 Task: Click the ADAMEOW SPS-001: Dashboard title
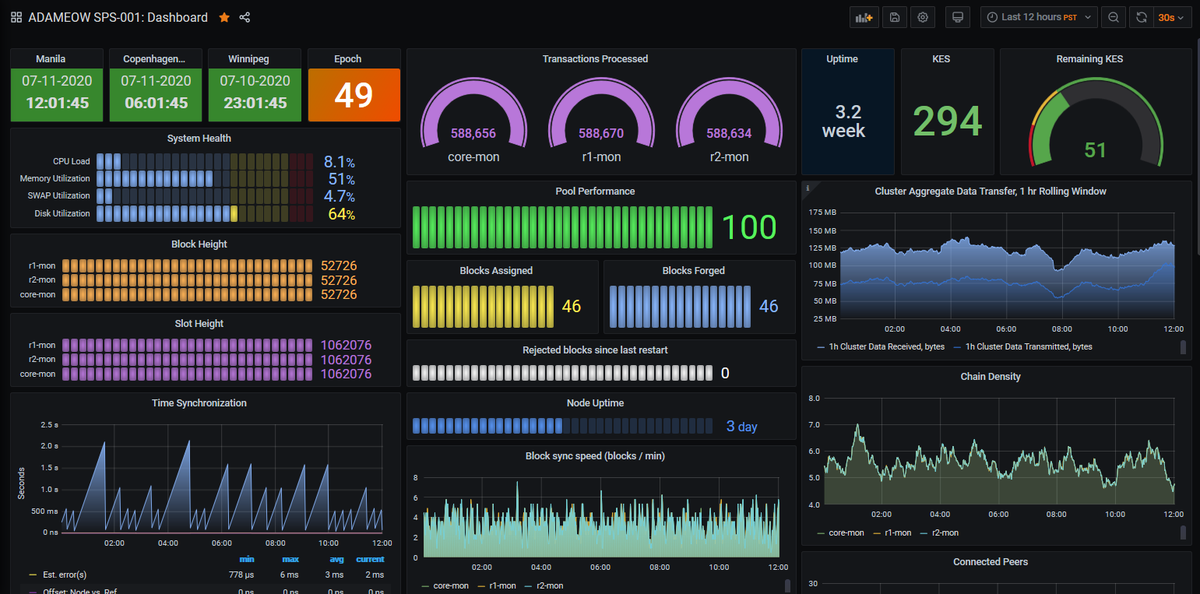click(118, 17)
